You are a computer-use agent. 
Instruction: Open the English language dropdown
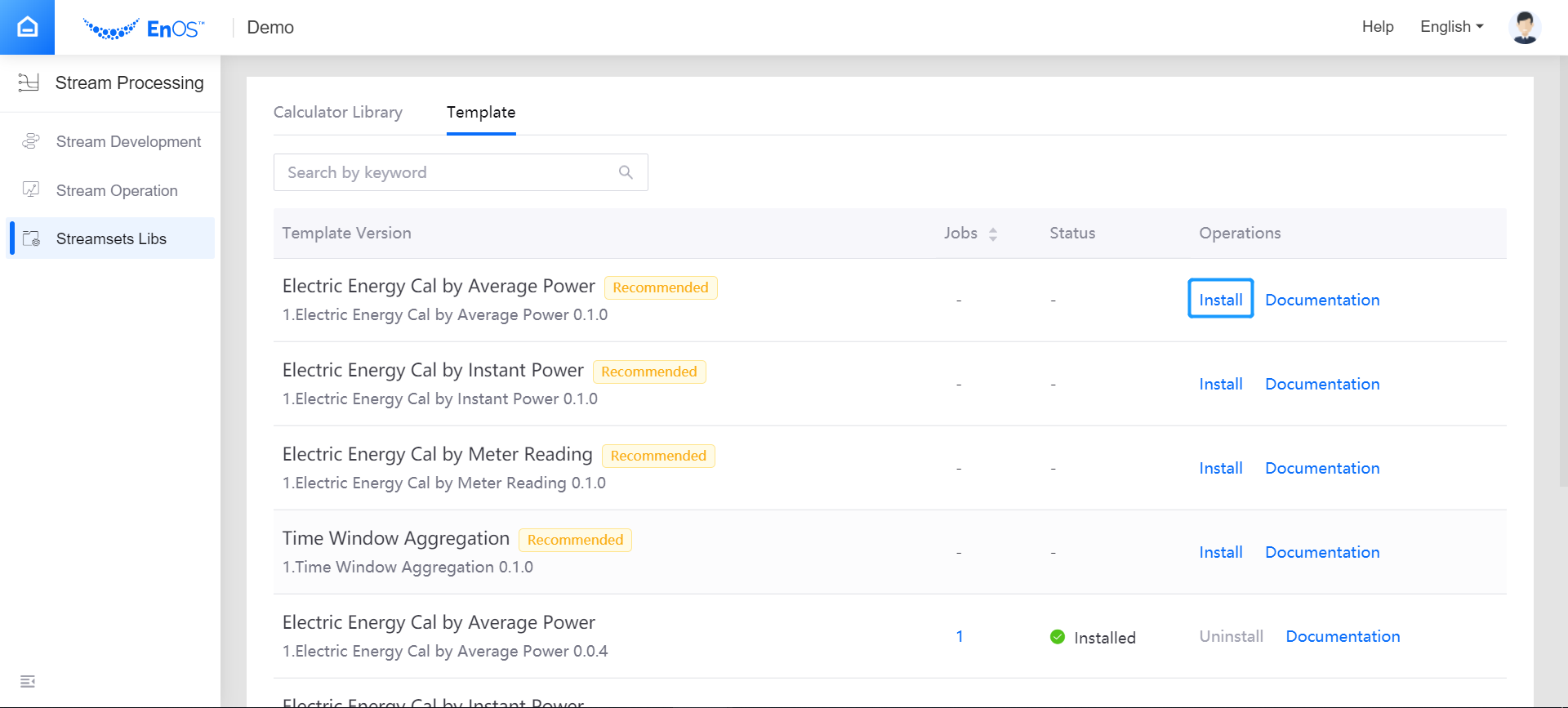tap(1451, 27)
